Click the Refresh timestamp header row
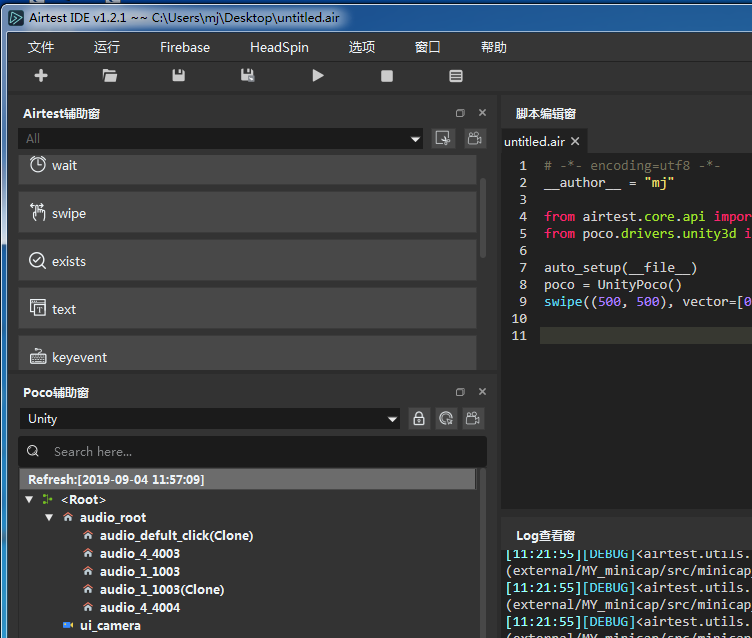 247,479
